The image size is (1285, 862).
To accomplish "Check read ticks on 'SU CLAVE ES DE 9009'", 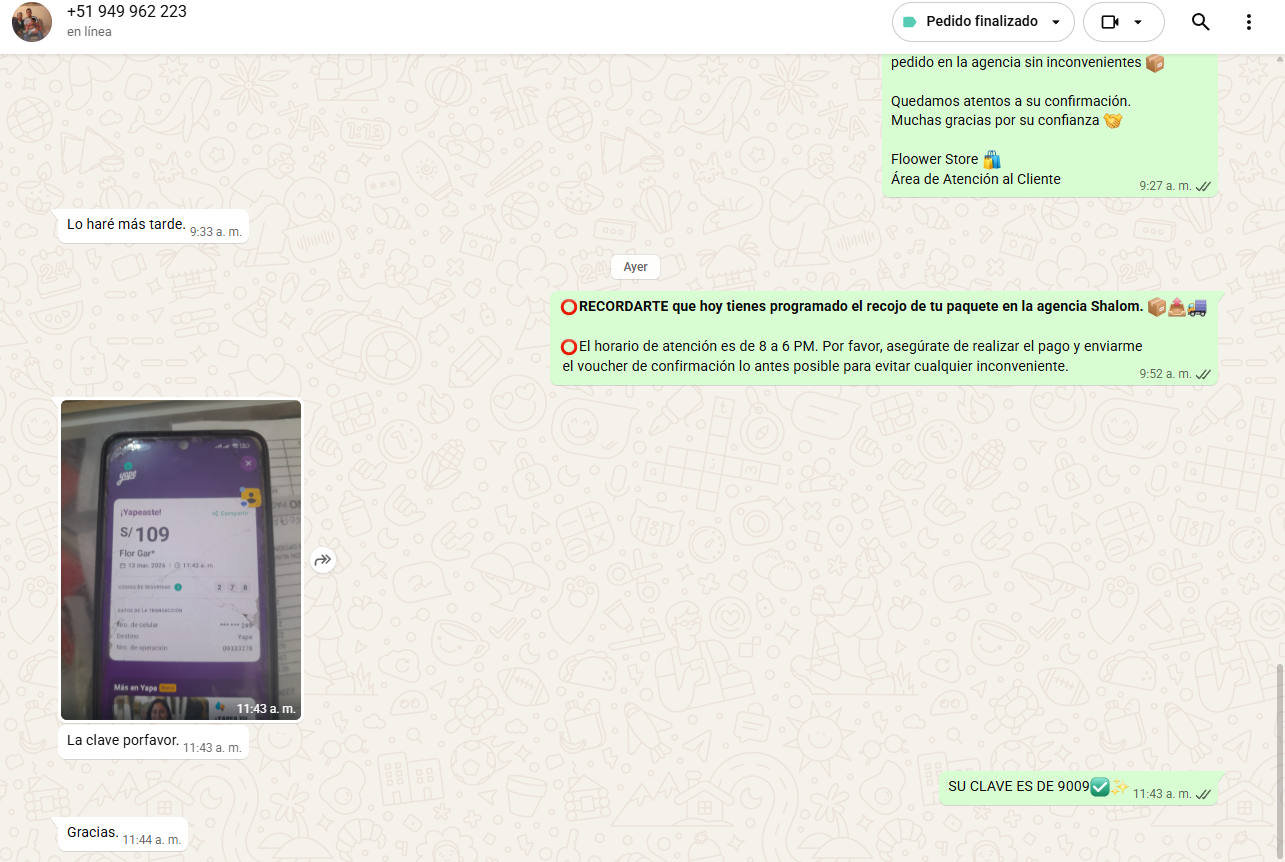I will [x=1204, y=794].
